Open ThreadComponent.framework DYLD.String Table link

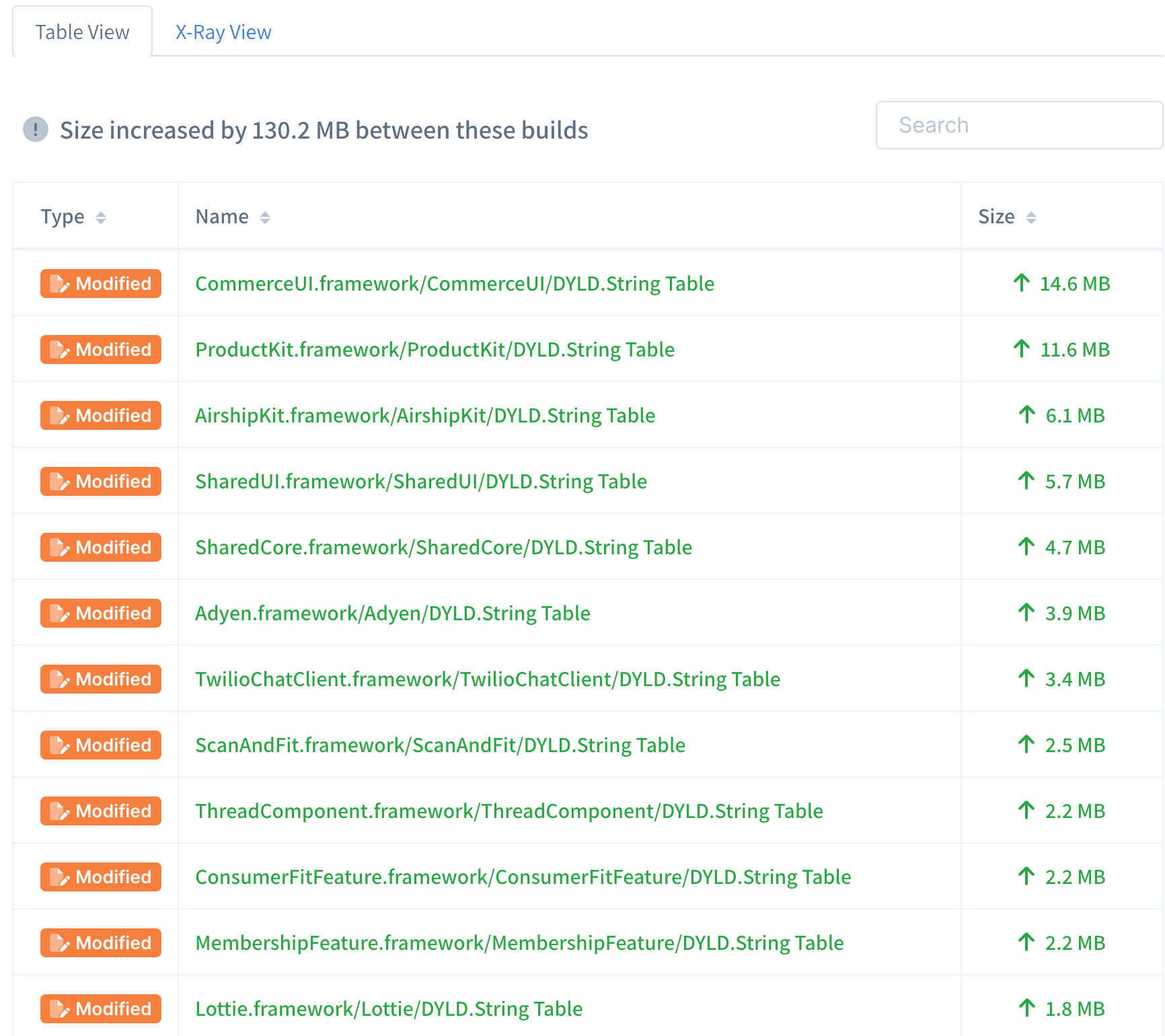[509, 811]
